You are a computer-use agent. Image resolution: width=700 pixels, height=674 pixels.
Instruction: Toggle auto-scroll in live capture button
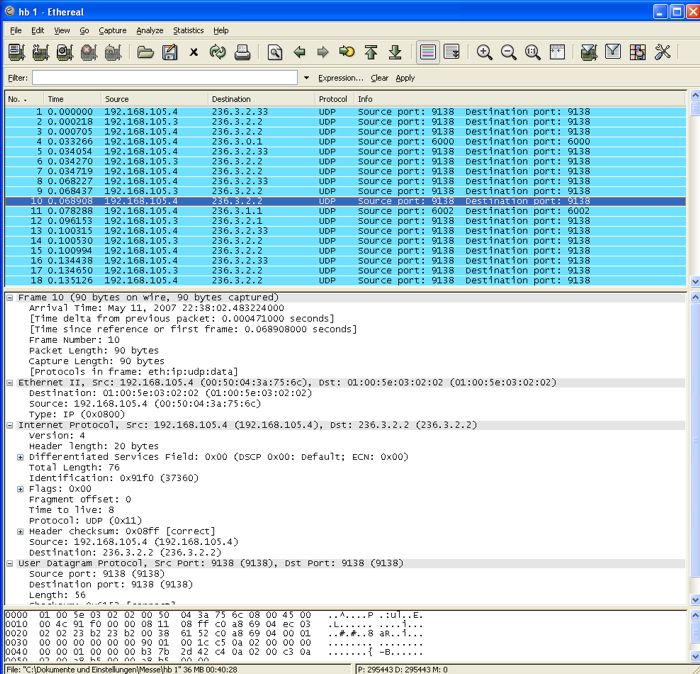(x=452, y=52)
